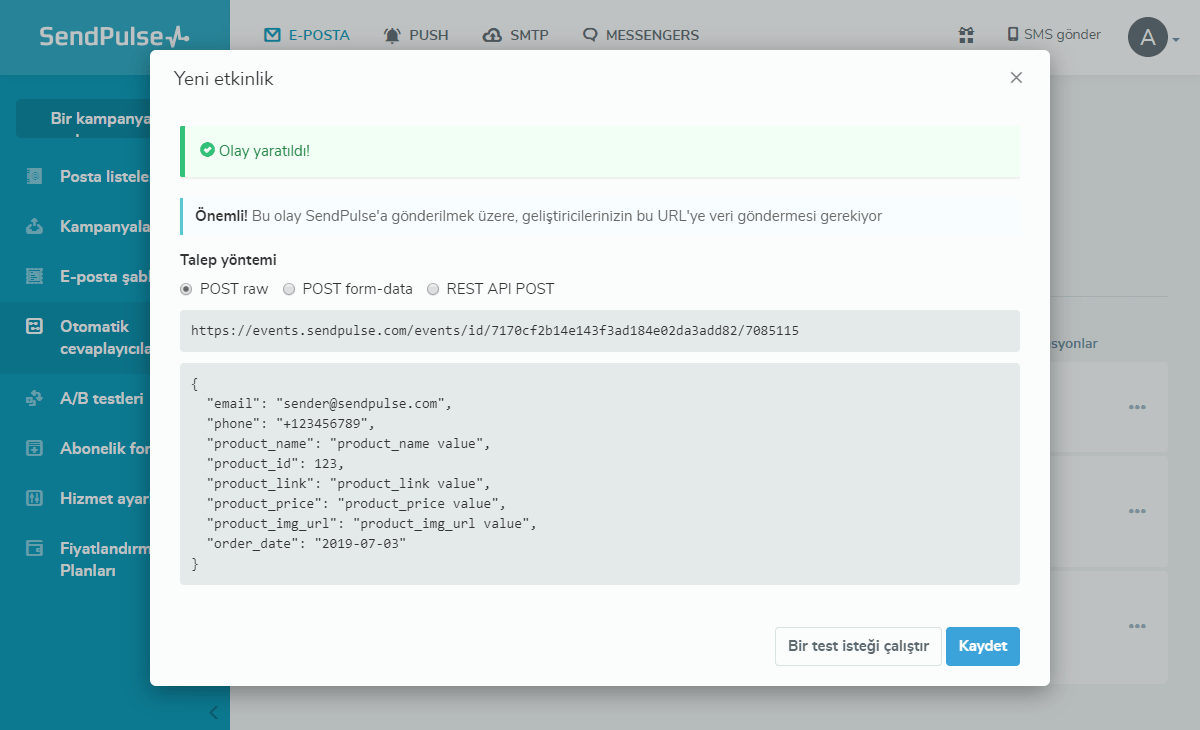Select the POST form-data radio option
The height and width of the screenshot is (730, 1200).
(289, 289)
